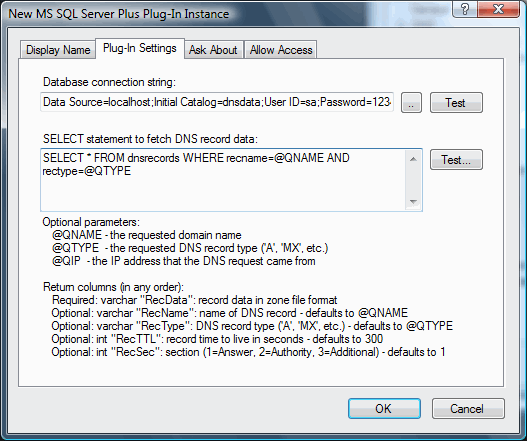Click the database connection string field
This screenshot has width=527, height=441.
click(217, 102)
